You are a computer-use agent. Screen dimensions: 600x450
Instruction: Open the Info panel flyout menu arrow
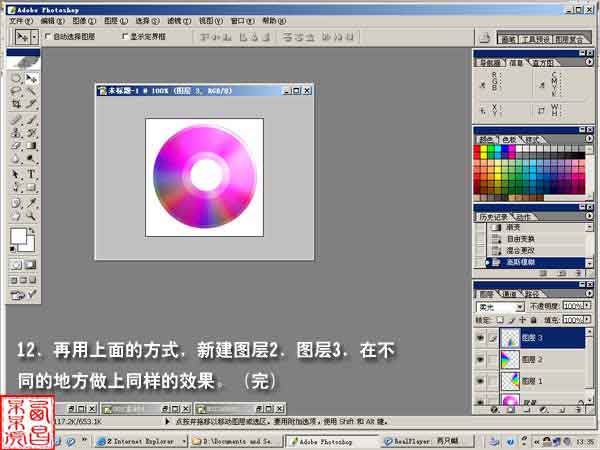tap(589, 62)
